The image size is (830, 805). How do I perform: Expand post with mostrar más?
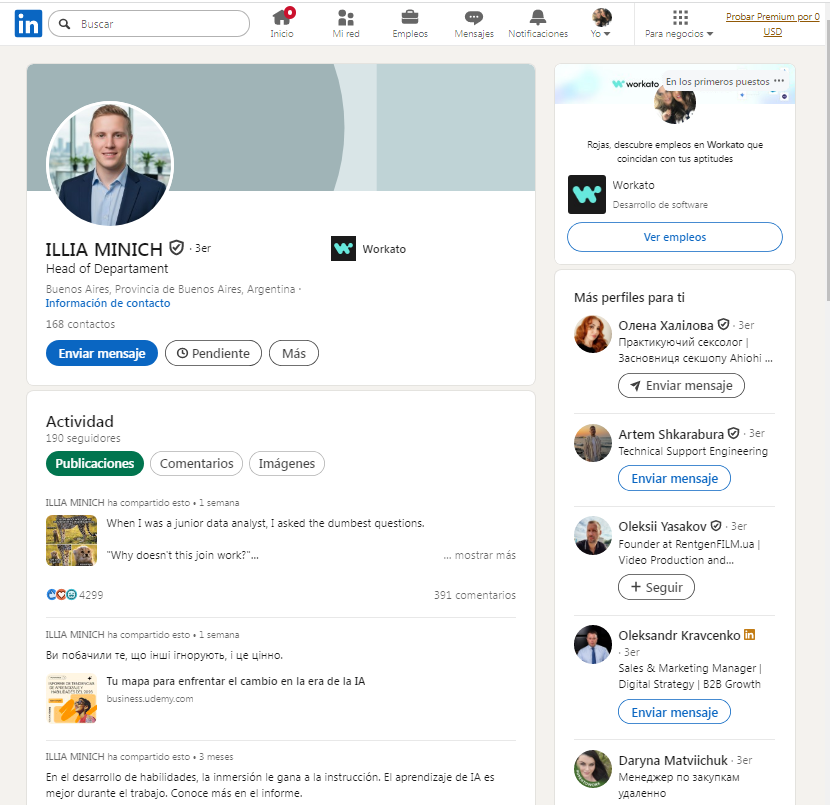click(x=480, y=555)
